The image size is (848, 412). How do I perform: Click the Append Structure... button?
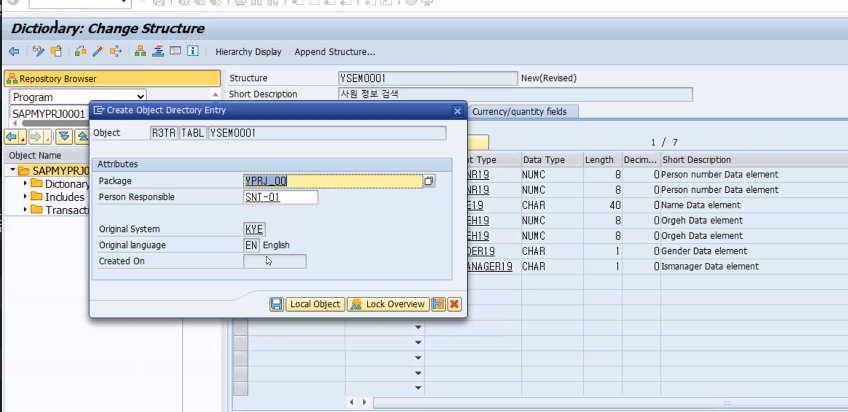[335, 52]
